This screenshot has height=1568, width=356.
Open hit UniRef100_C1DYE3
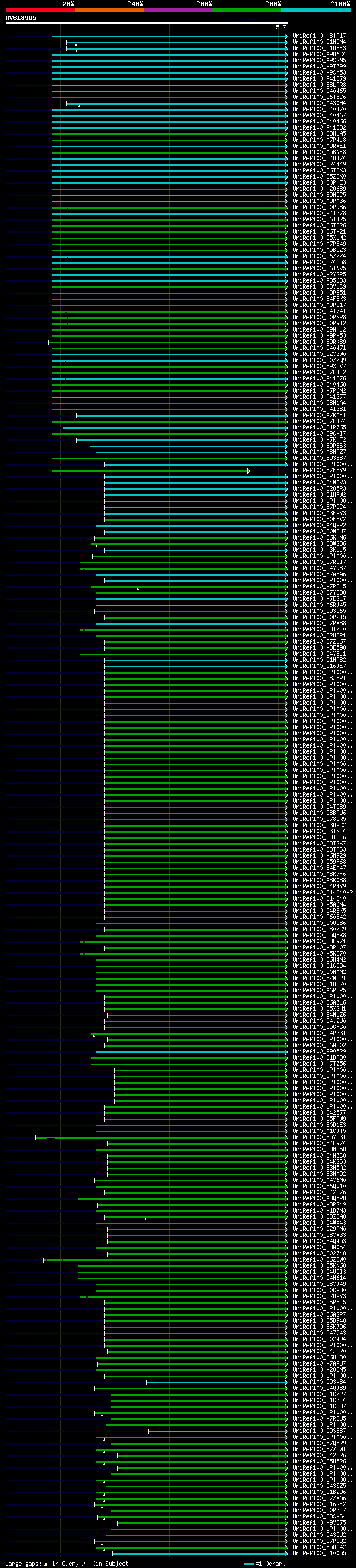pyautogui.click(x=319, y=48)
